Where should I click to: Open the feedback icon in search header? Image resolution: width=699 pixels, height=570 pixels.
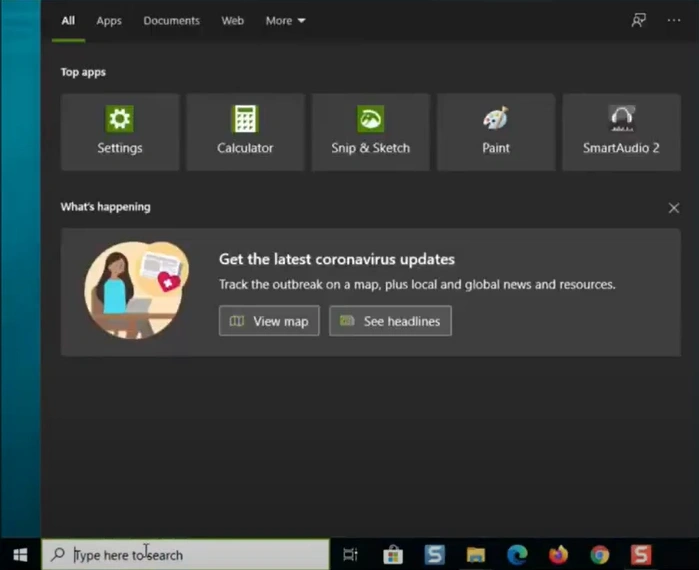pyautogui.click(x=638, y=21)
